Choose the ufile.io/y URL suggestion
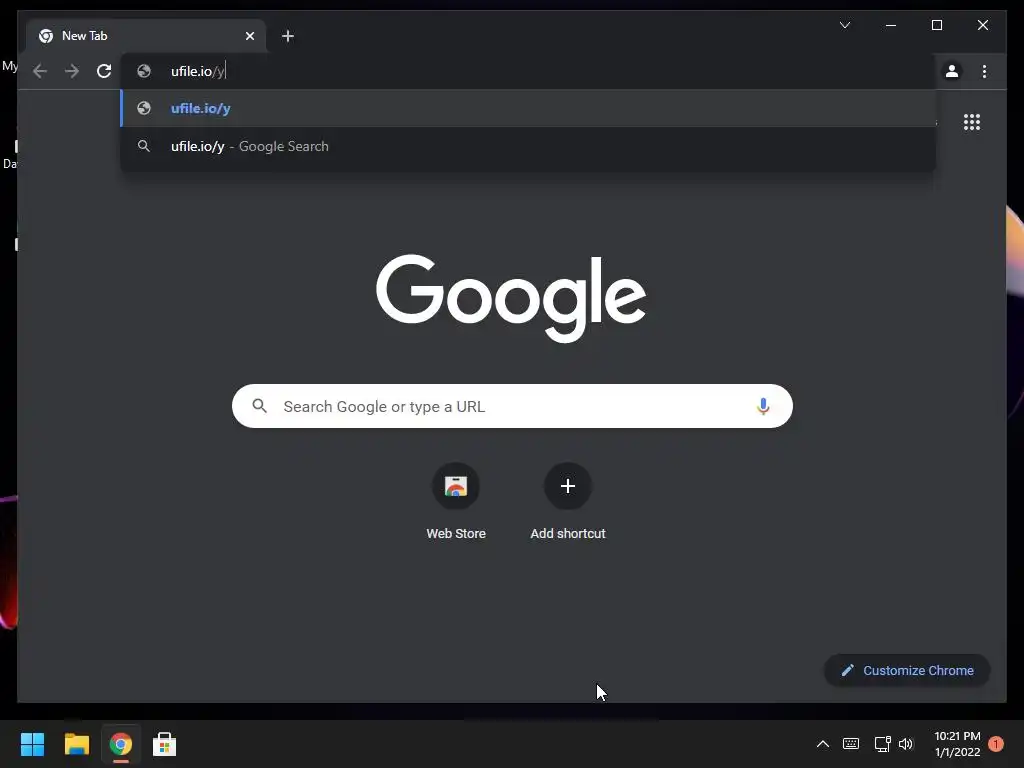Screen dimensions: 1024x768 528,108
